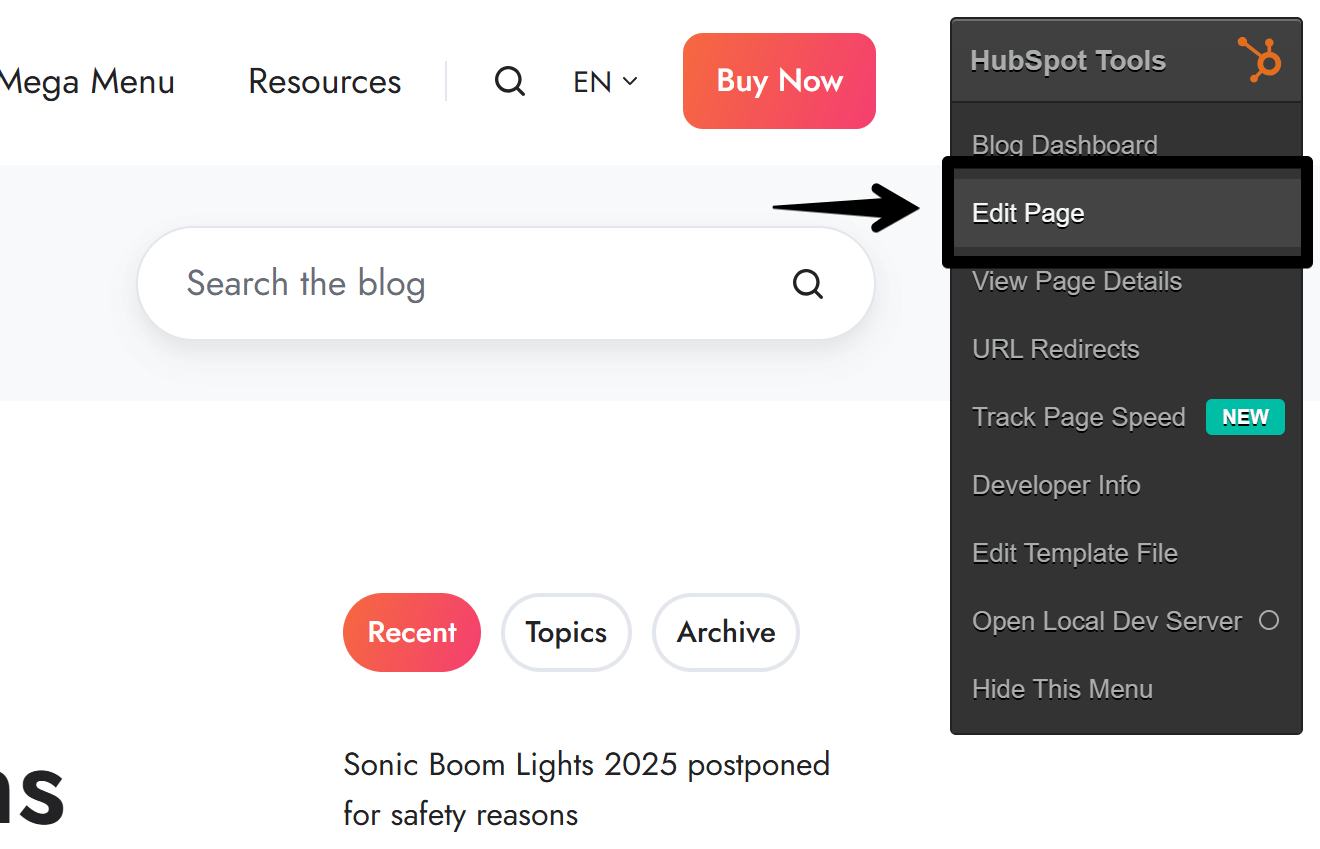Switch to the Topics tab

click(x=566, y=632)
